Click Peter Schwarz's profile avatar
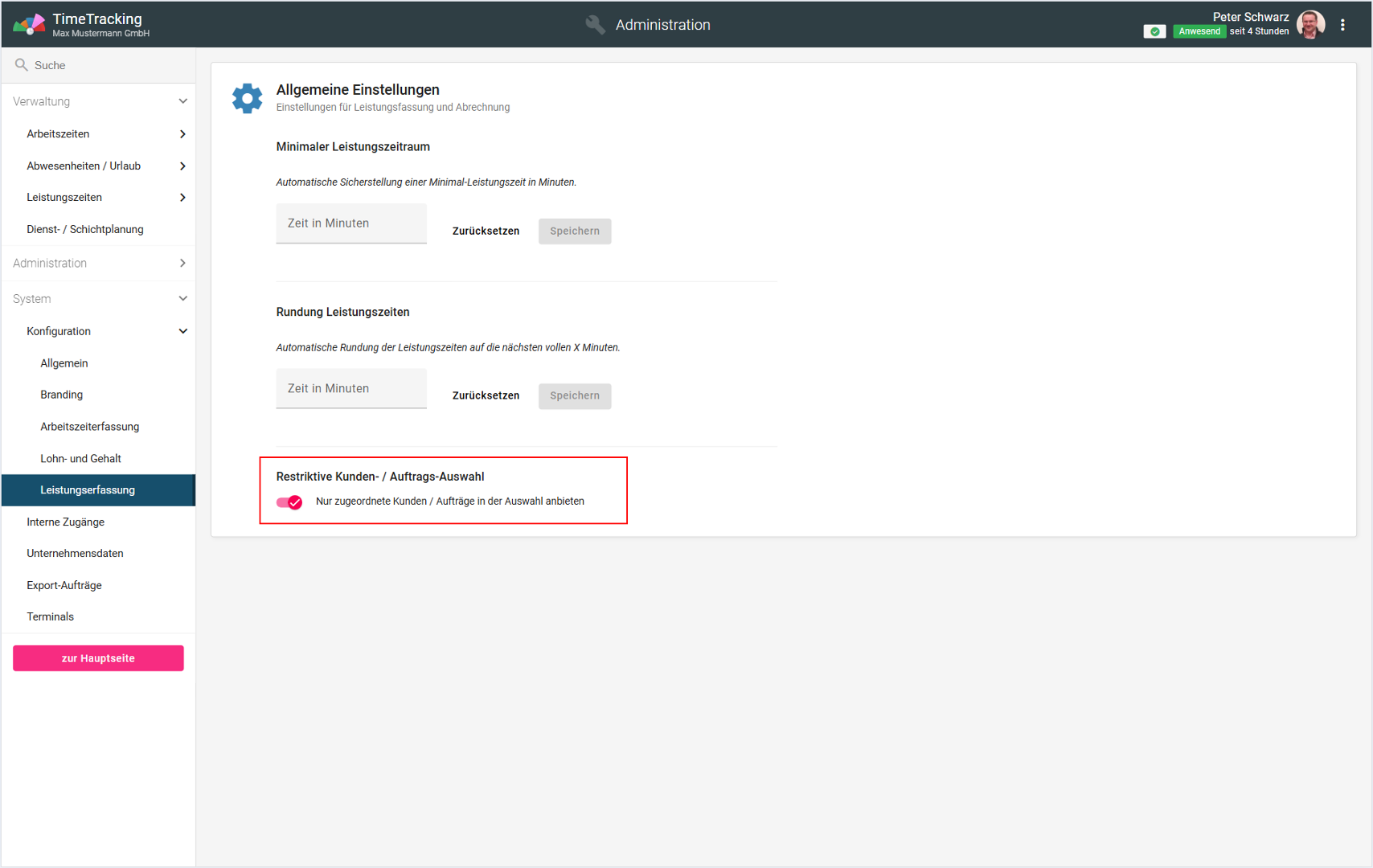Image resolution: width=1373 pixels, height=868 pixels. (1310, 25)
